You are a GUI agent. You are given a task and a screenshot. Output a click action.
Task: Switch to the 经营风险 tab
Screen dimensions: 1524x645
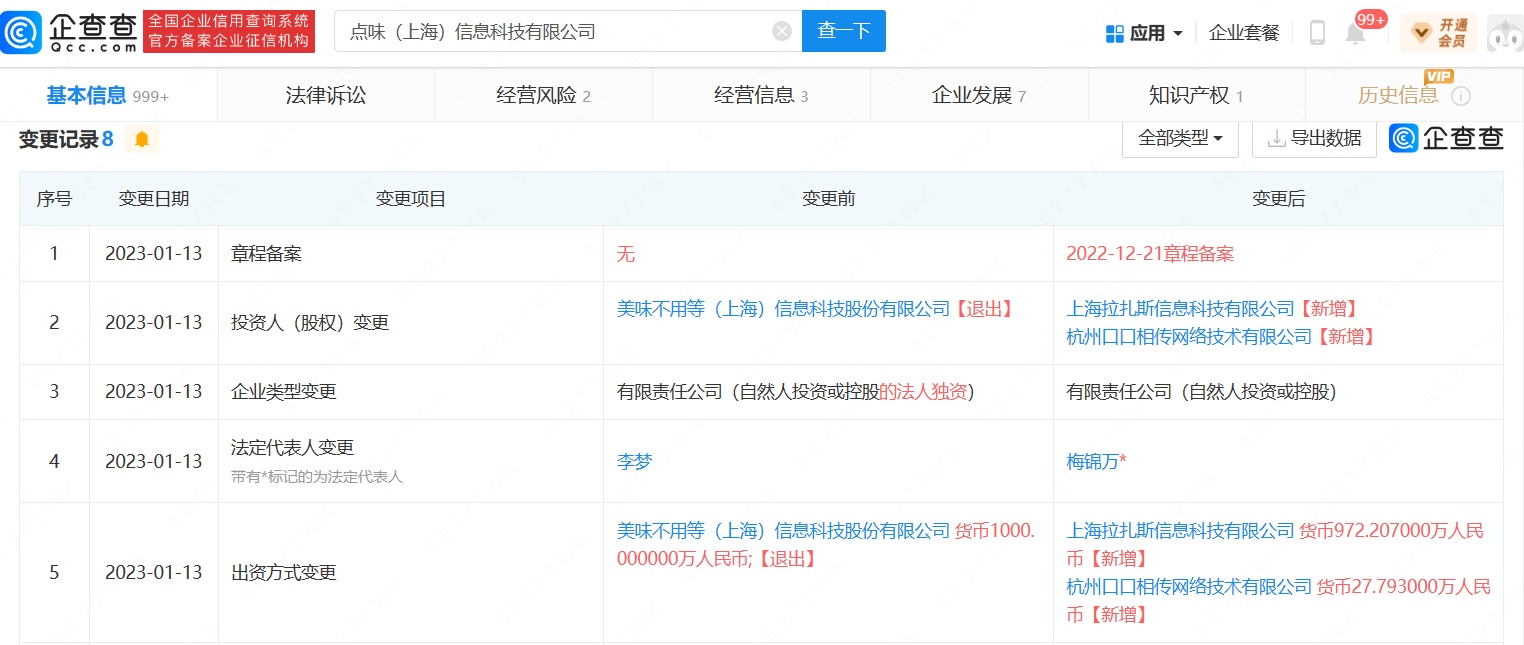pyautogui.click(x=543, y=96)
